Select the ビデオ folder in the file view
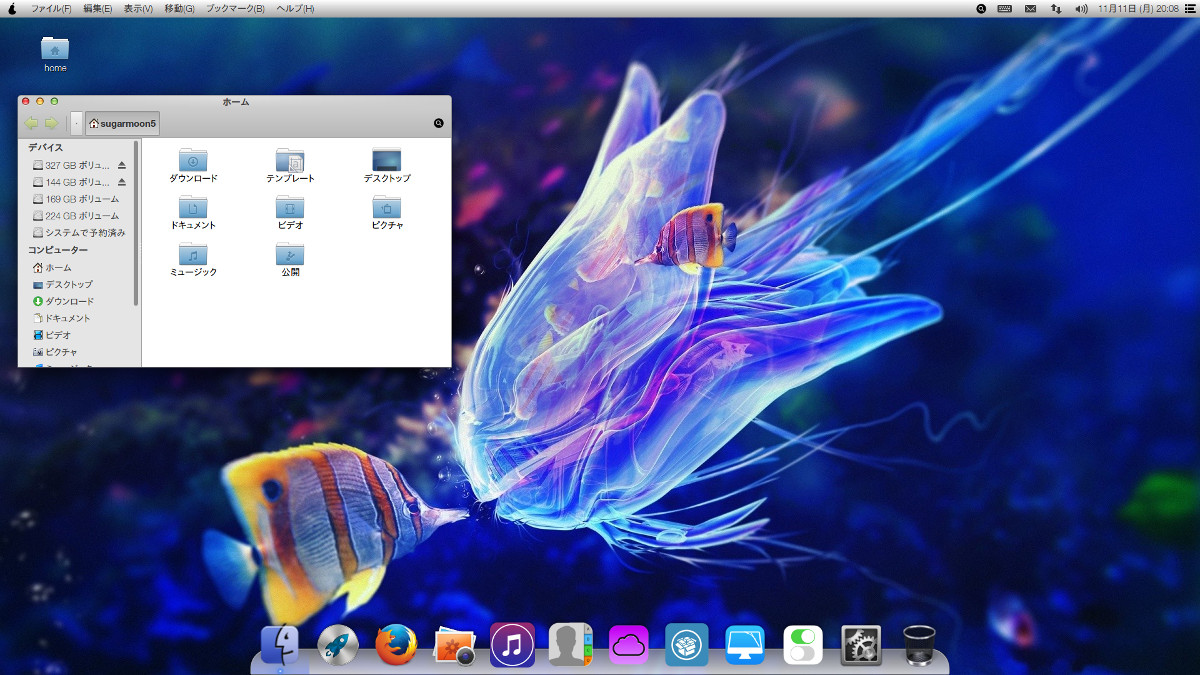Image resolution: width=1200 pixels, height=675 pixels. 290,213
